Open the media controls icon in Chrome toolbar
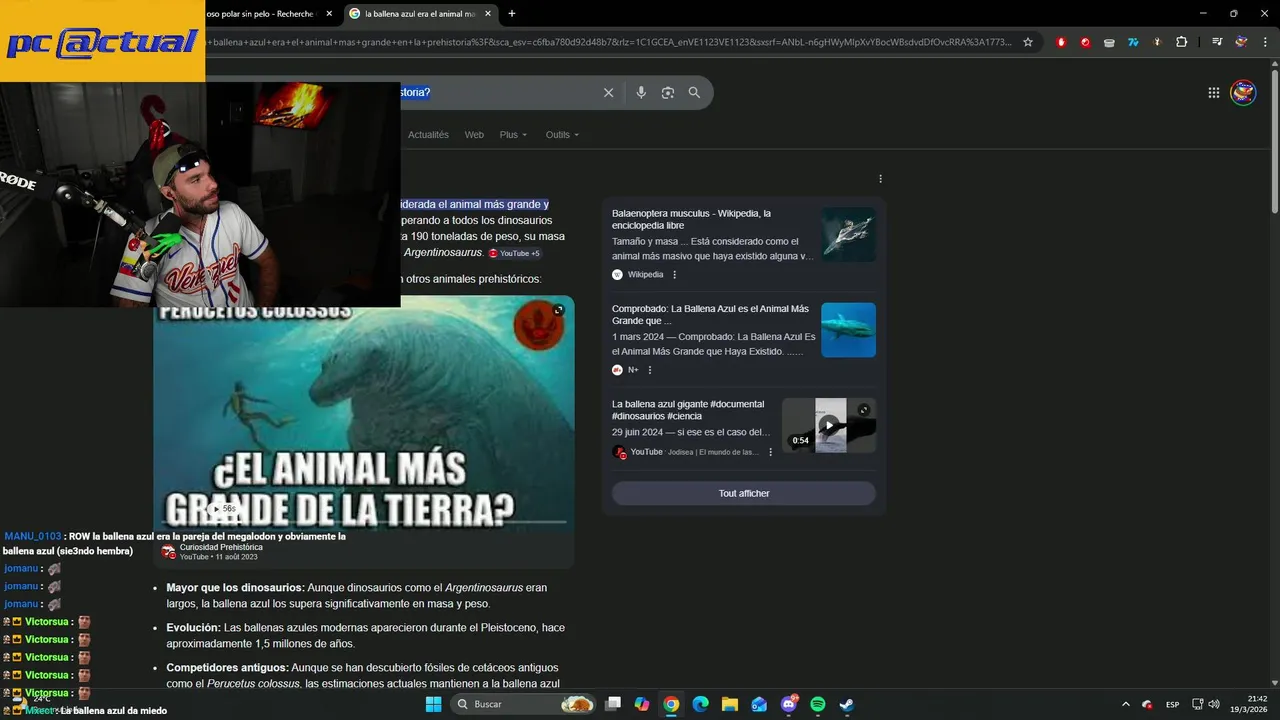 click(x=1217, y=42)
